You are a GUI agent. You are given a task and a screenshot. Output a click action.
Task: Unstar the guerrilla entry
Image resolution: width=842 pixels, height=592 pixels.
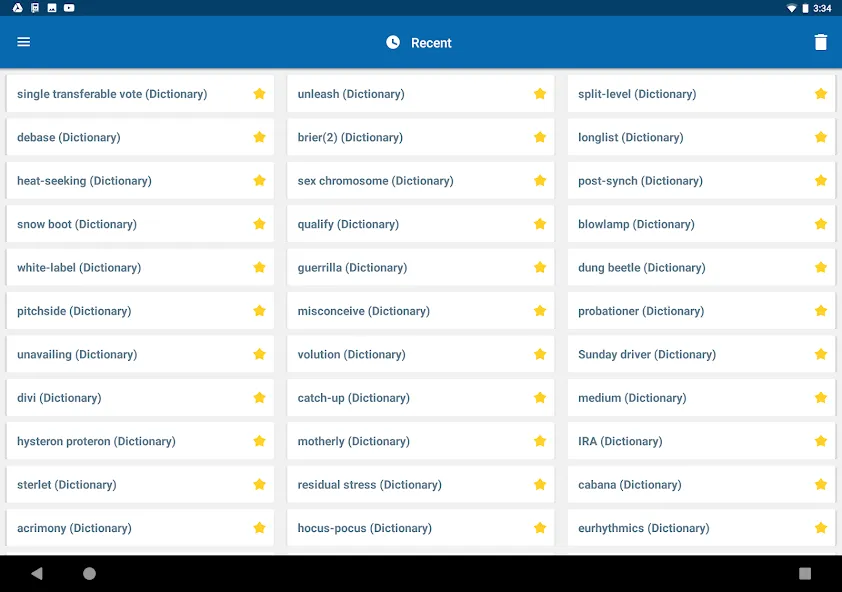(x=540, y=268)
